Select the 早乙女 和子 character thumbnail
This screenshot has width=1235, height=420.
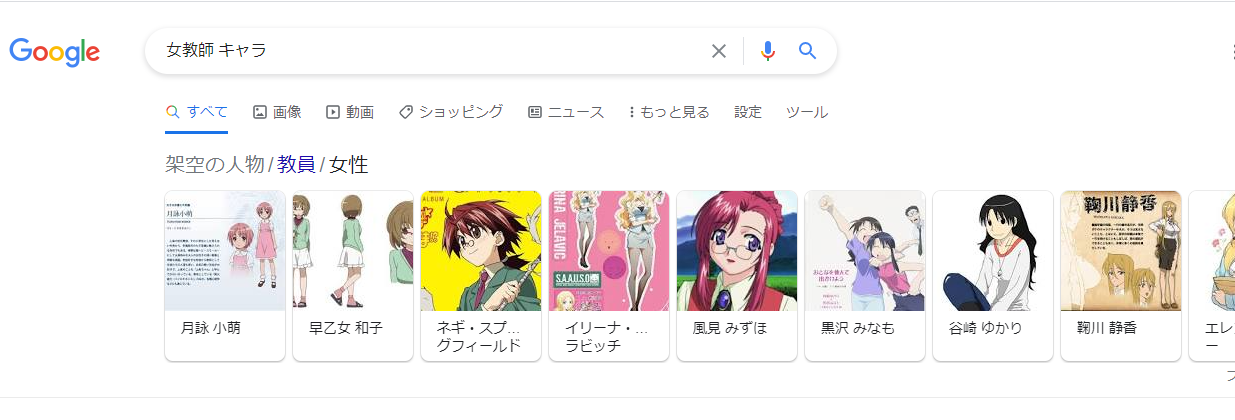tap(353, 275)
